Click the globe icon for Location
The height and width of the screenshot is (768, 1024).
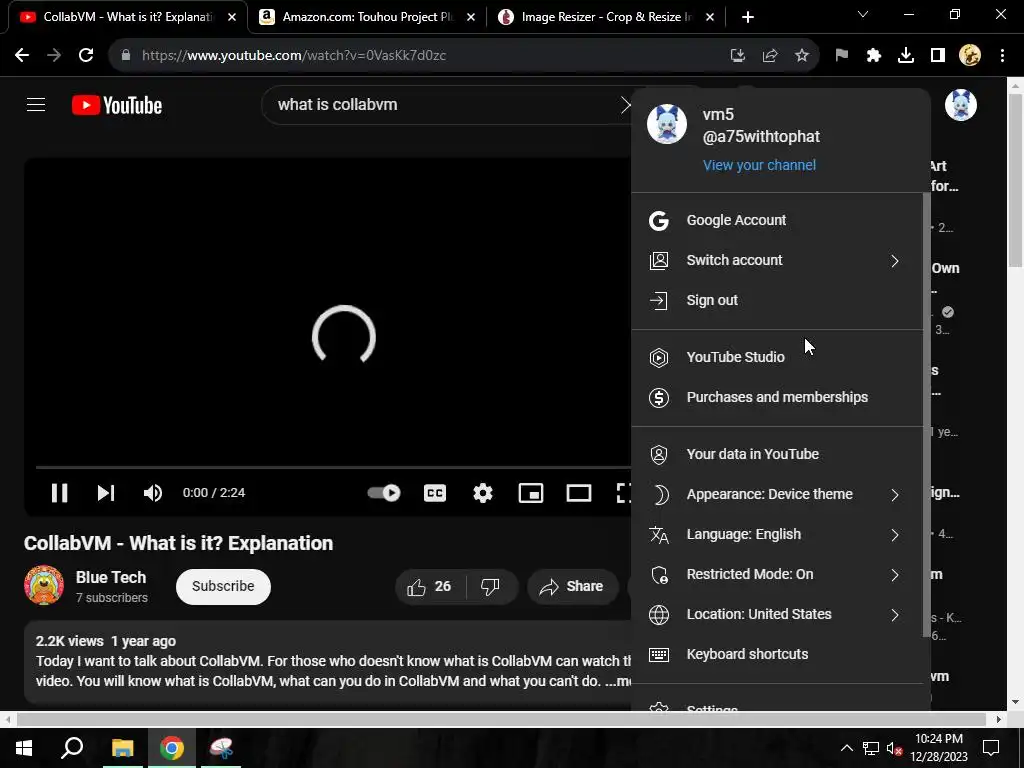[x=658, y=615]
